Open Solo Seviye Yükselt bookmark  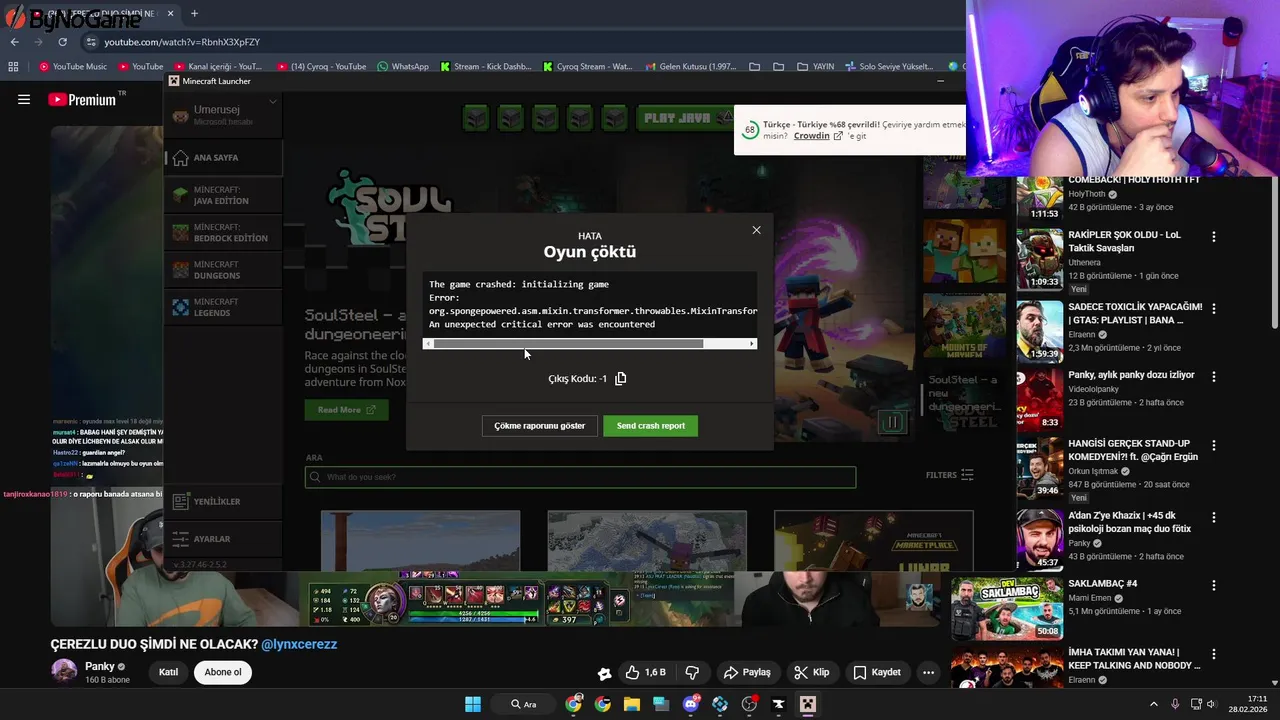click(x=888, y=67)
